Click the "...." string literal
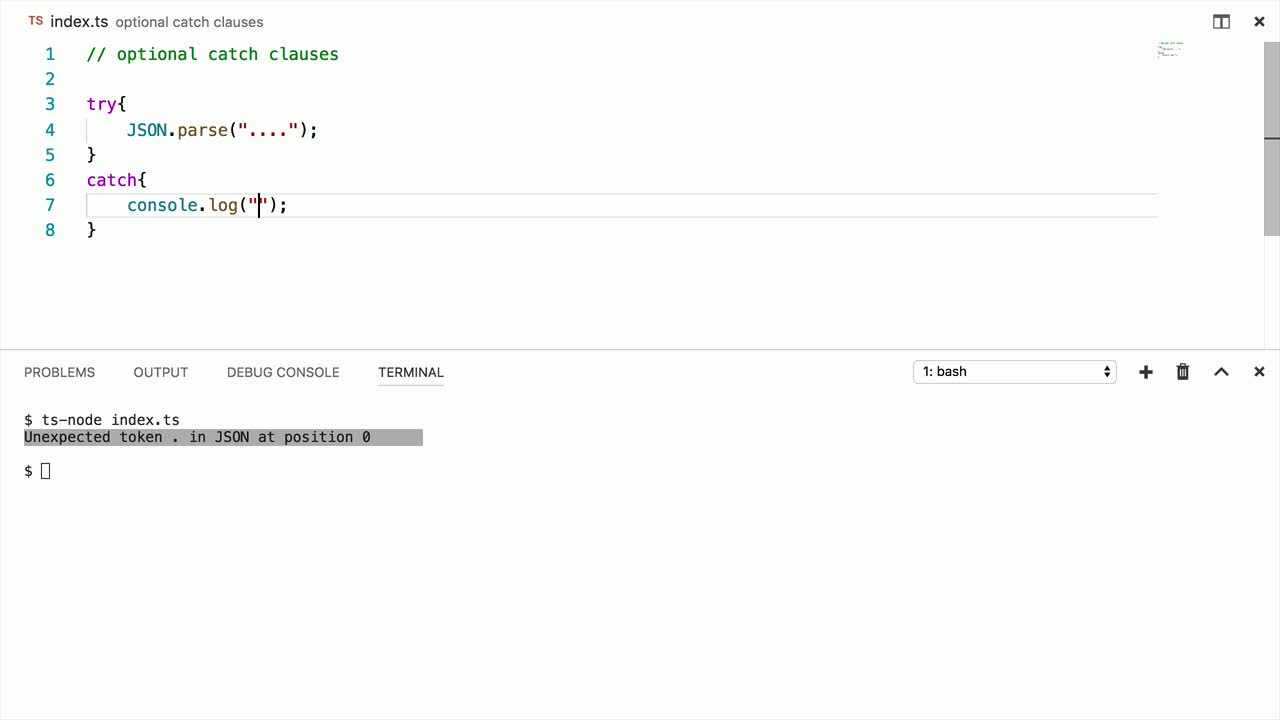 click(269, 130)
